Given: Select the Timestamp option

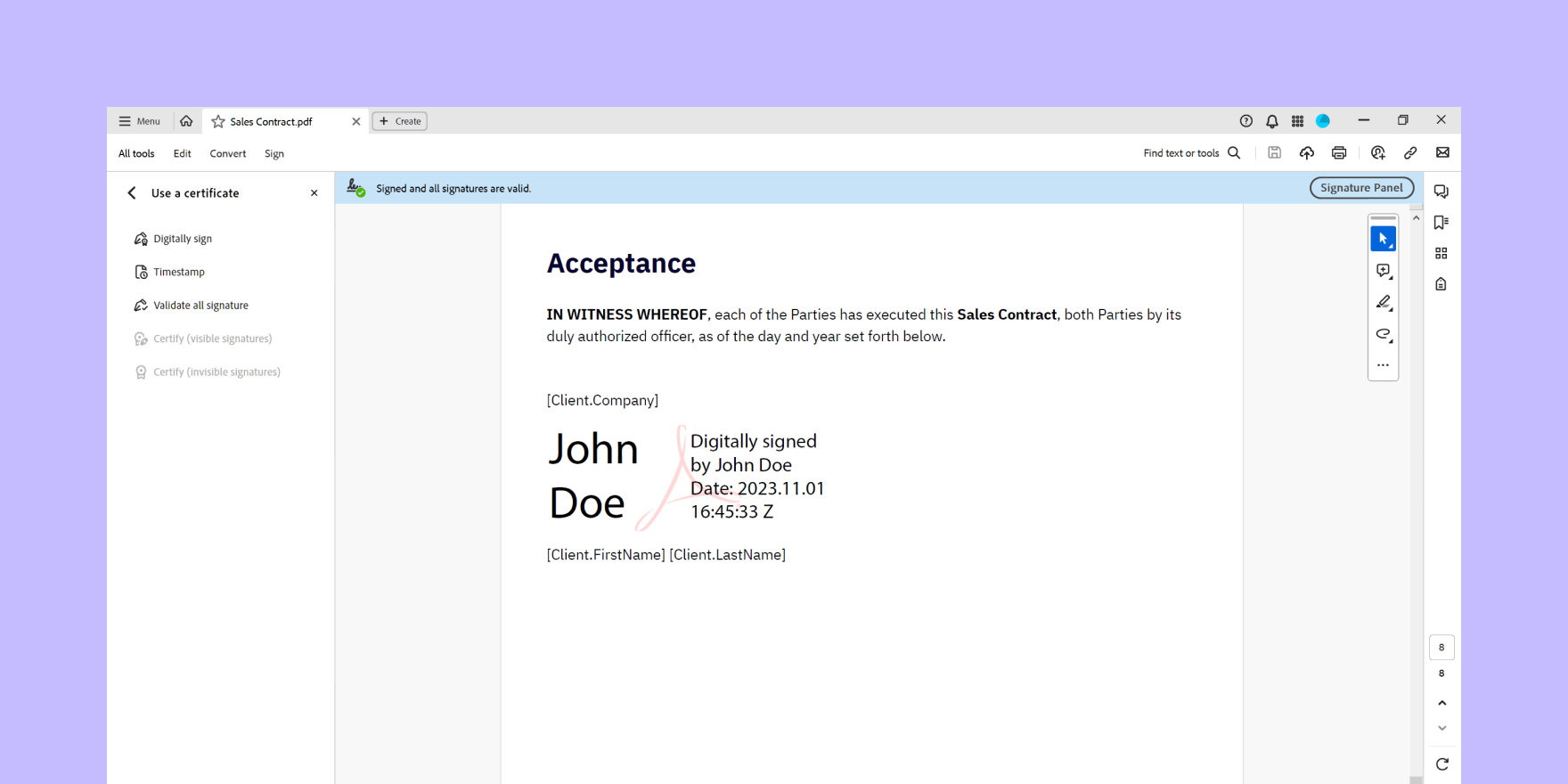Looking at the screenshot, I should pyautogui.click(x=169, y=272).
